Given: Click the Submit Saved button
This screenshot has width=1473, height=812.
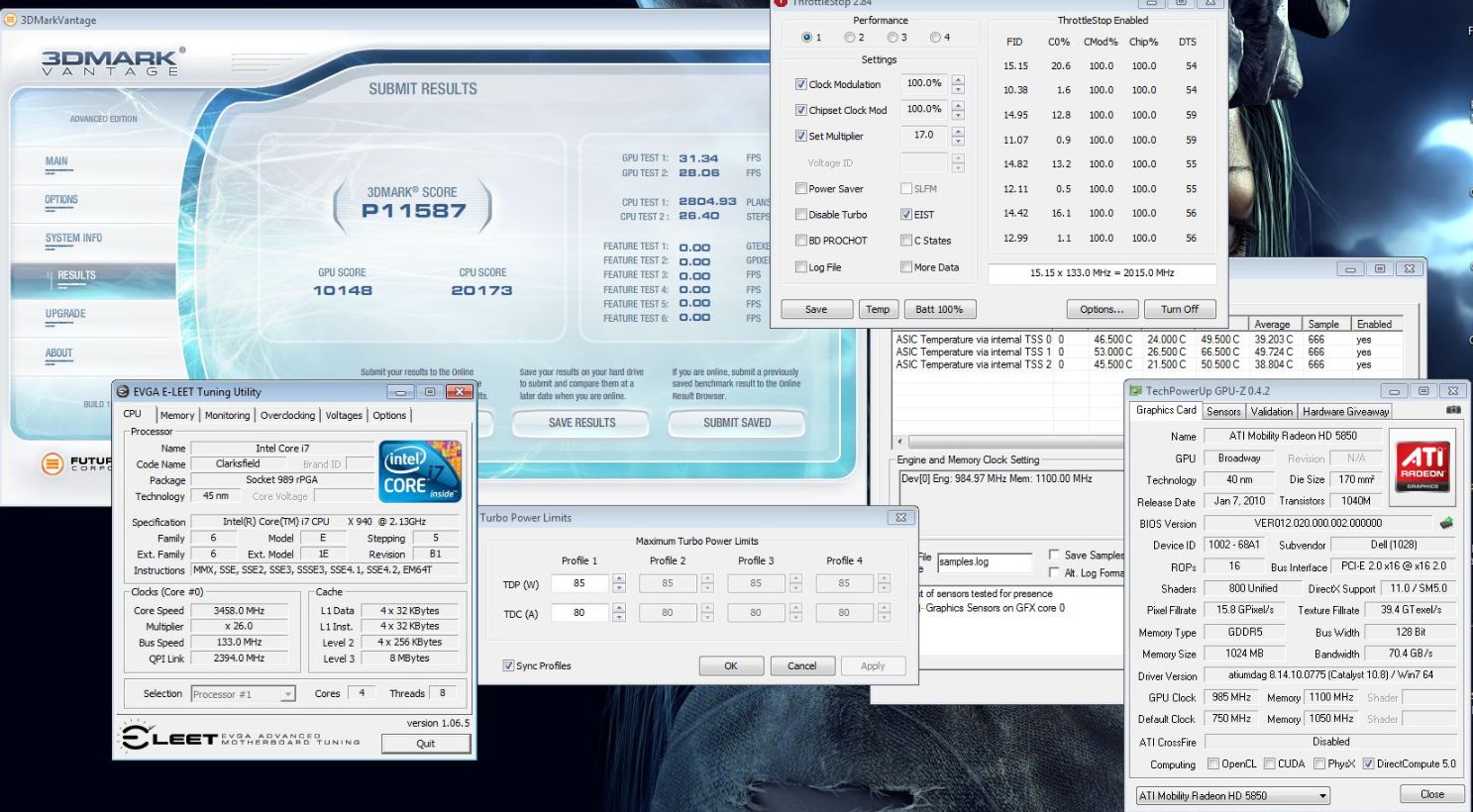Looking at the screenshot, I should pos(736,423).
